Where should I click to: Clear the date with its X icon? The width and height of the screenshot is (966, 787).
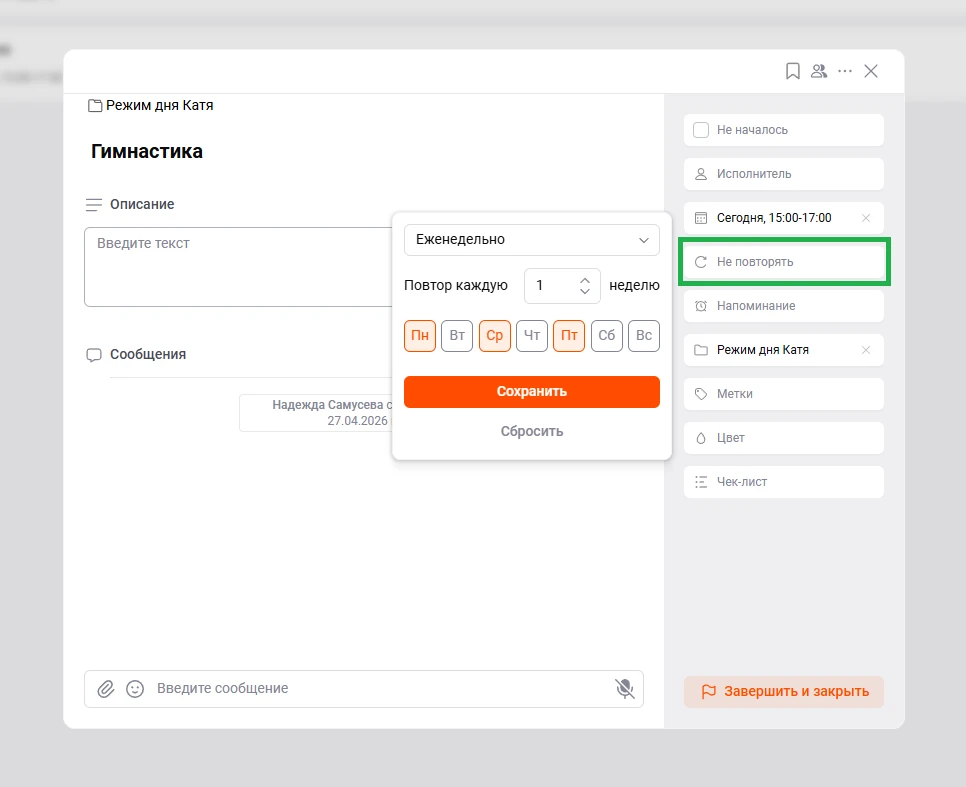(866, 218)
